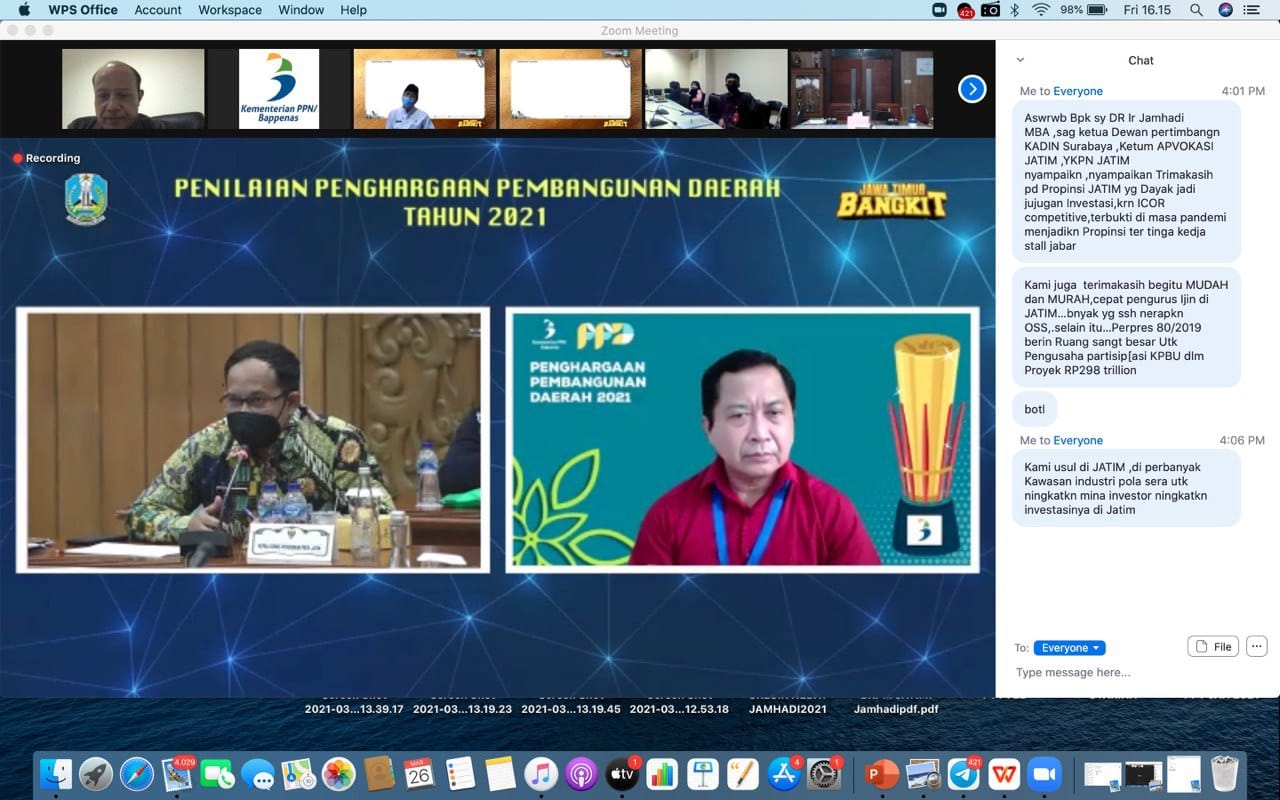This screenshot has height=800, width=1280.
Task: Open the Everyone recipient dropdown
Action: click(x=1069, y=648)
